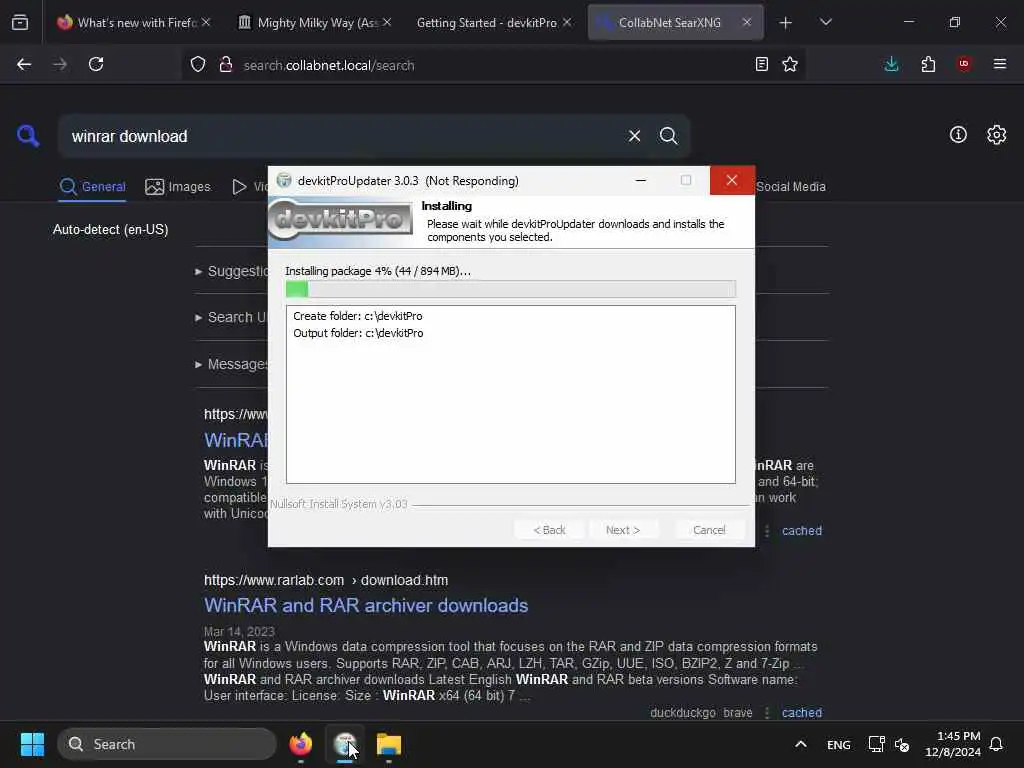Close the Getting Started devkitPro tab
The width and height of the screenshot is (1024, 768).
click(x=567, y=22)
